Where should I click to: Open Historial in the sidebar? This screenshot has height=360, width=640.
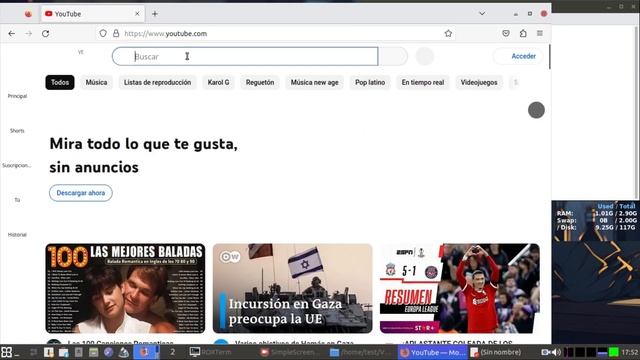17,235
